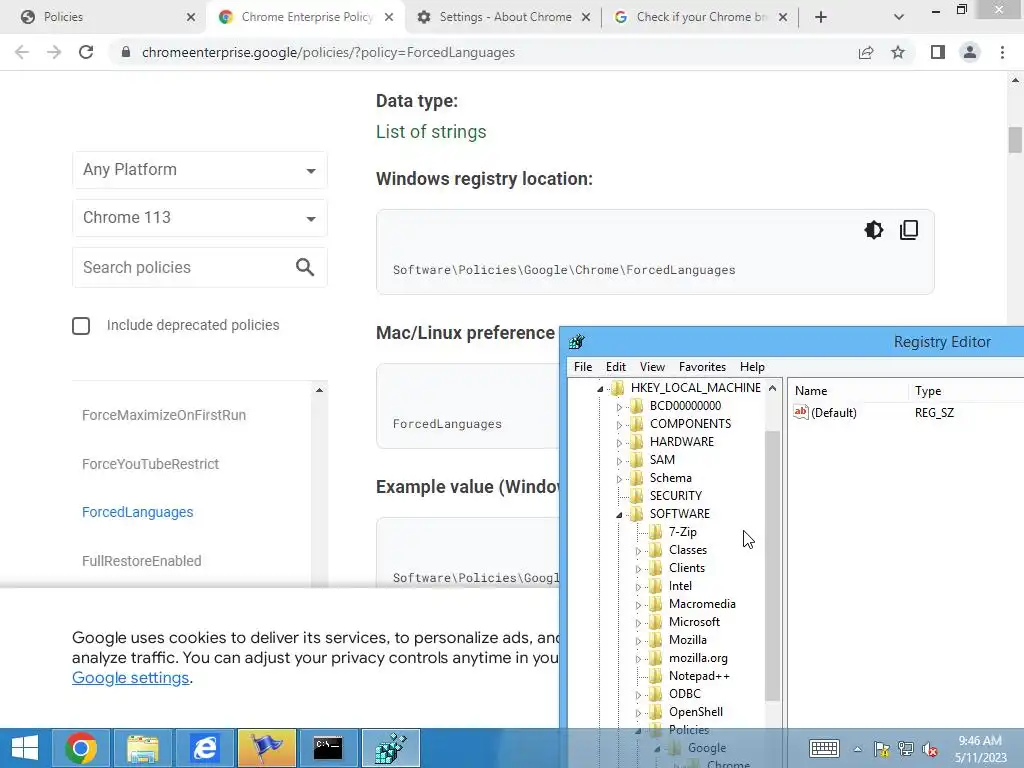Screen dimensions: 1024x768
Task: Click the Action Center flag in system tray
Action: (882, 749)
